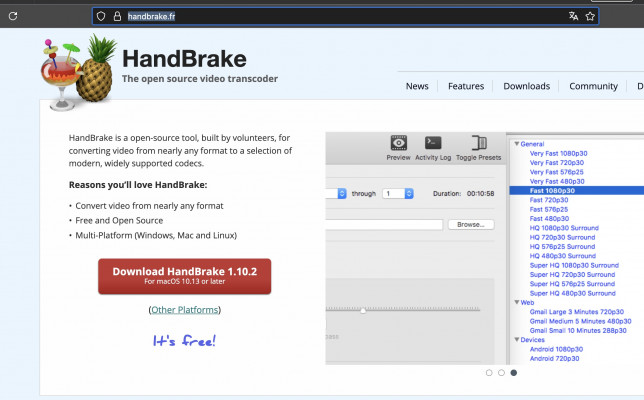
Task: Collapse the Web presets group
Action: point(515,302)
